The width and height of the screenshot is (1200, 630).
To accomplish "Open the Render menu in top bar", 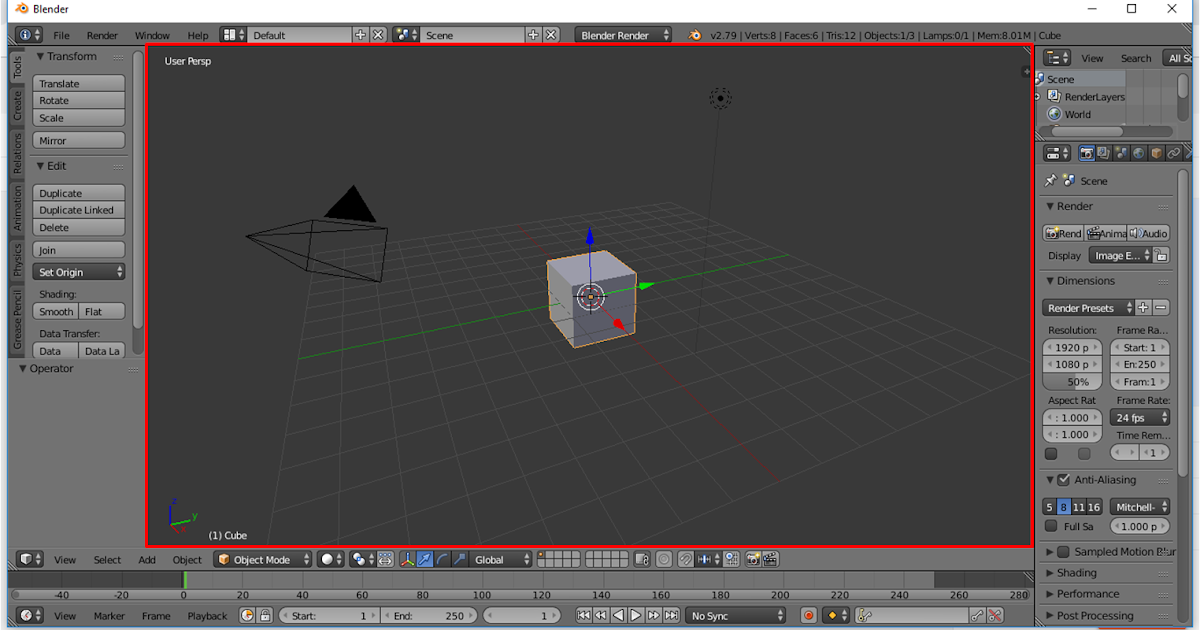I will tap(102, 35).
